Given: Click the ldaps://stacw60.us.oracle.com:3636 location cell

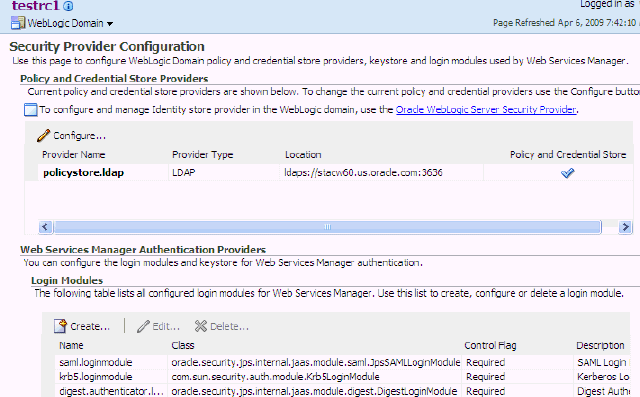Looking at the screenshot, I should point(363,173).
